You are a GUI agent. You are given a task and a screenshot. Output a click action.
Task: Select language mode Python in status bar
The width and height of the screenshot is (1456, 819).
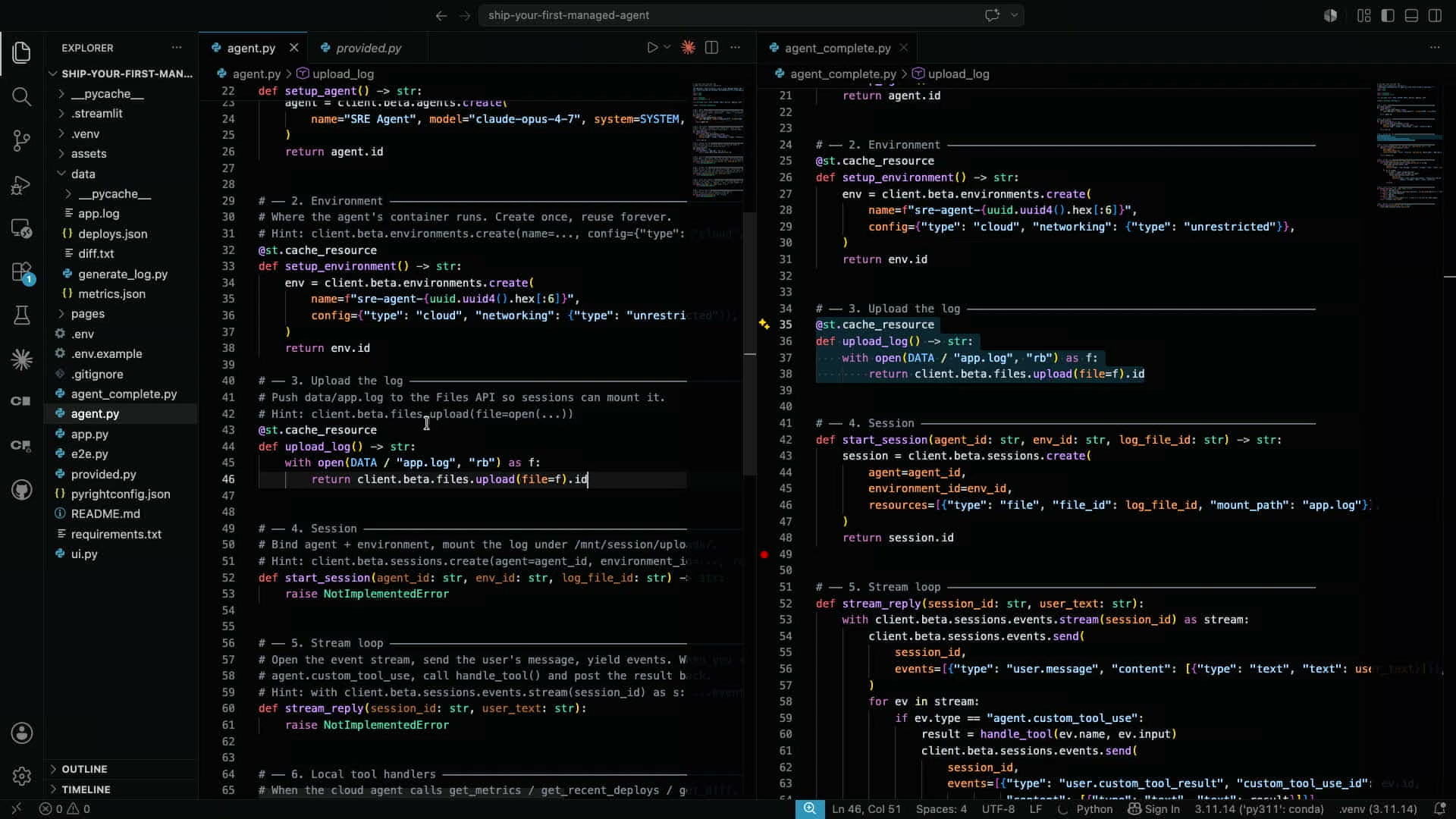1094,808
